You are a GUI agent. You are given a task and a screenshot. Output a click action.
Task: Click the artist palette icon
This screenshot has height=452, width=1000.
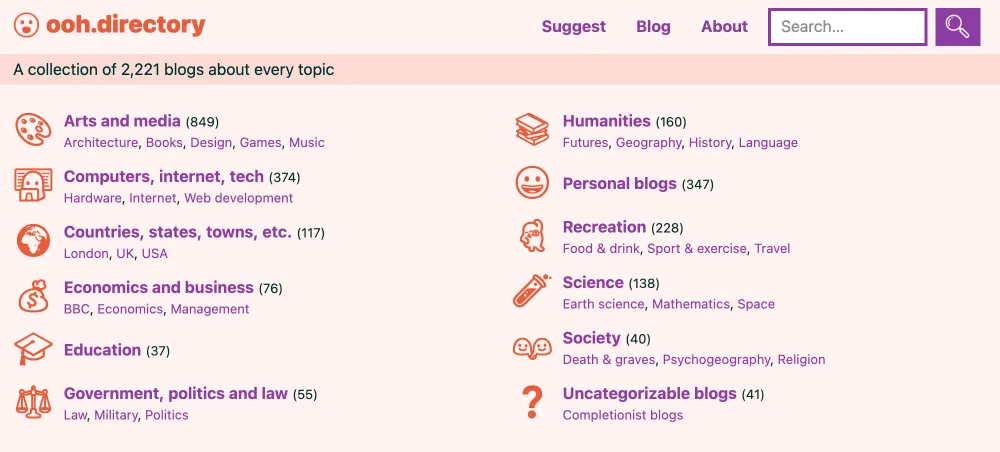(x=33, y=130)
